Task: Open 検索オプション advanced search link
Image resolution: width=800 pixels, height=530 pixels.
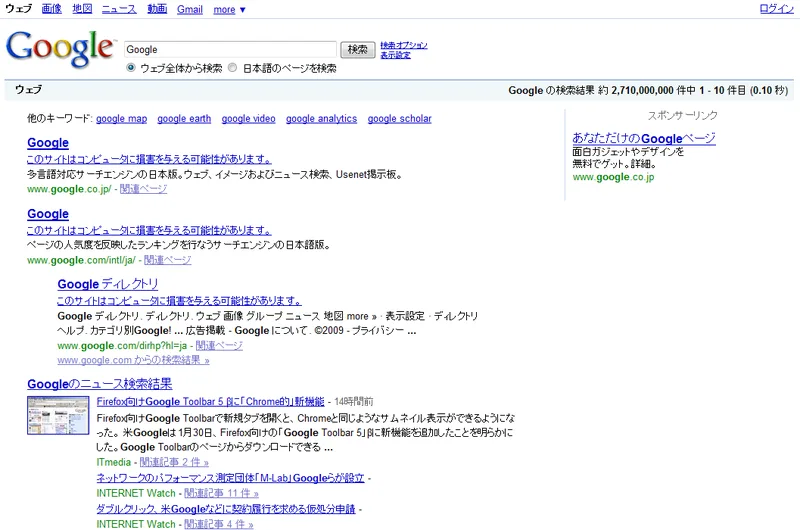Action: coord(404,45)
